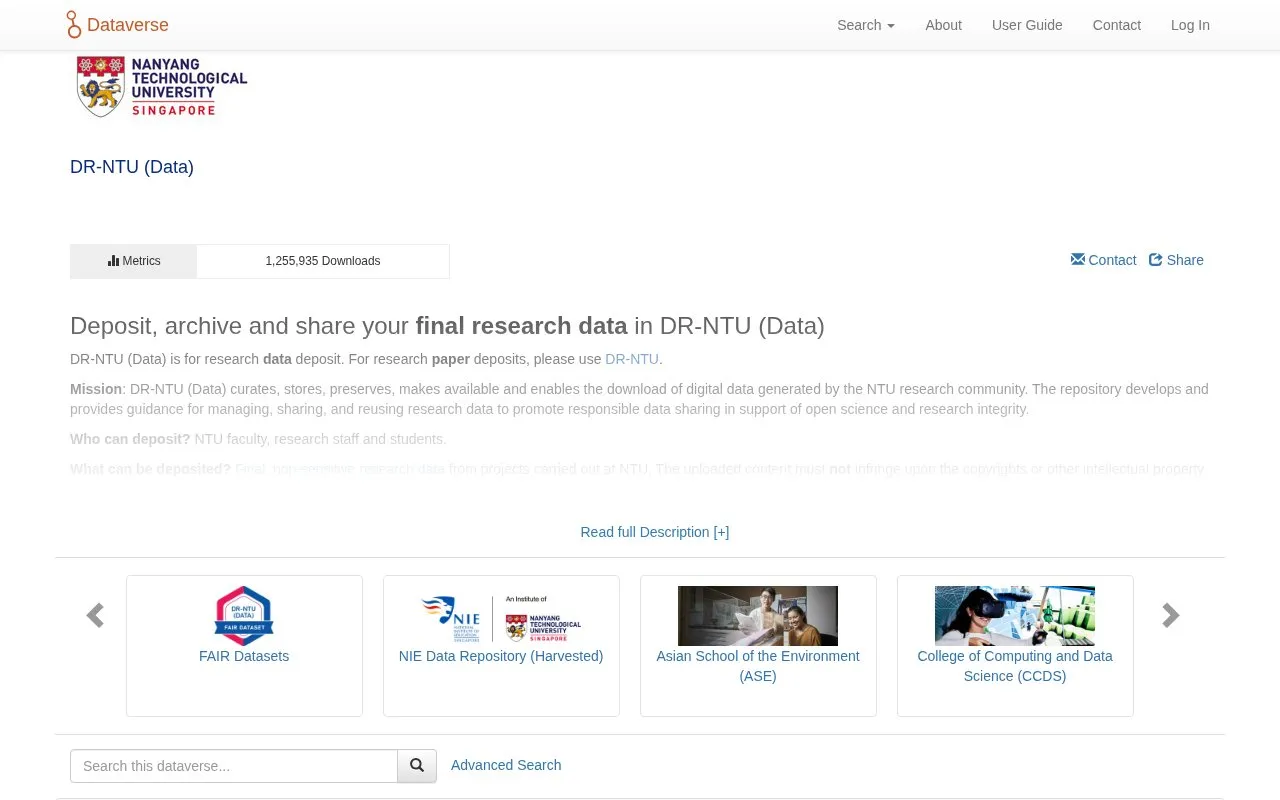Open the Nanyang Technological University logo
The width and height of the screenshot is (1280, 800).
click(162, 86)
